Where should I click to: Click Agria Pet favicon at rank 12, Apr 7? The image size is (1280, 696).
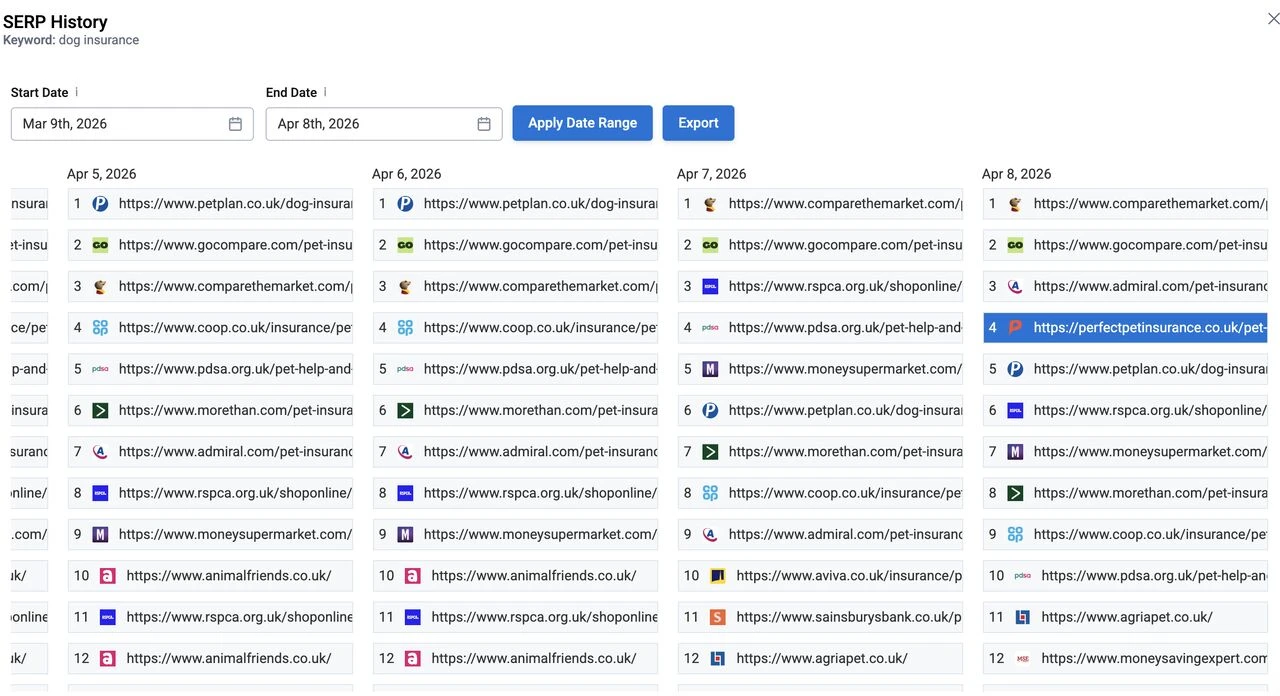click(717, 658)
